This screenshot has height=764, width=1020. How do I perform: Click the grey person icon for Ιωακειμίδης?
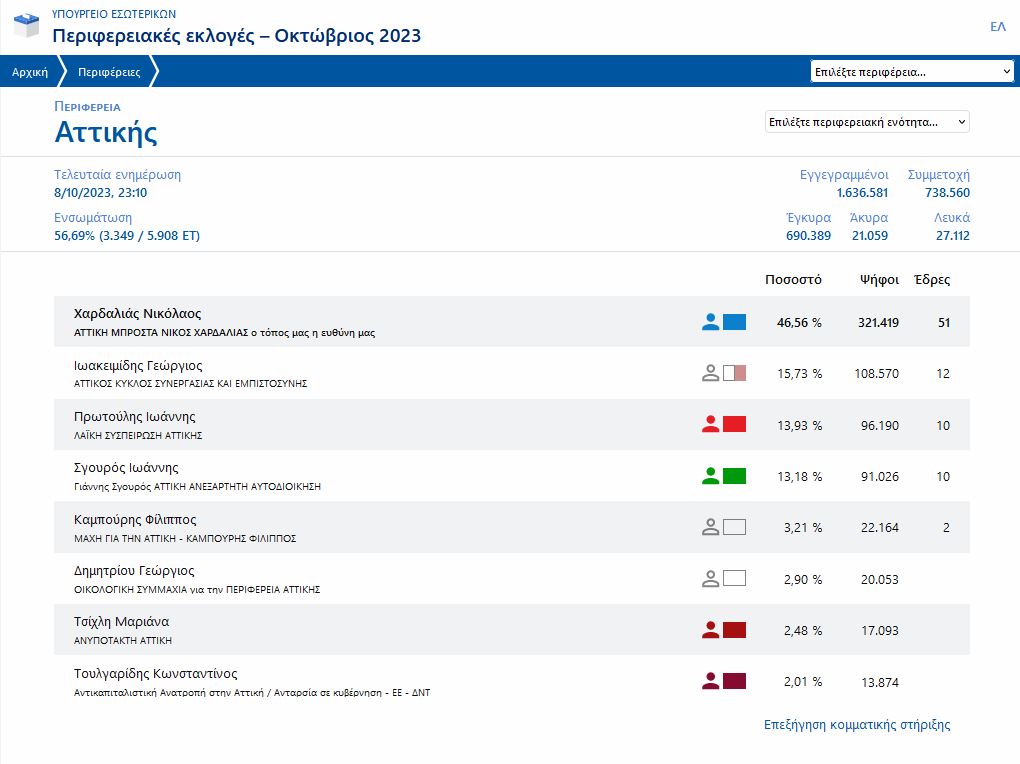coord(710,373)
